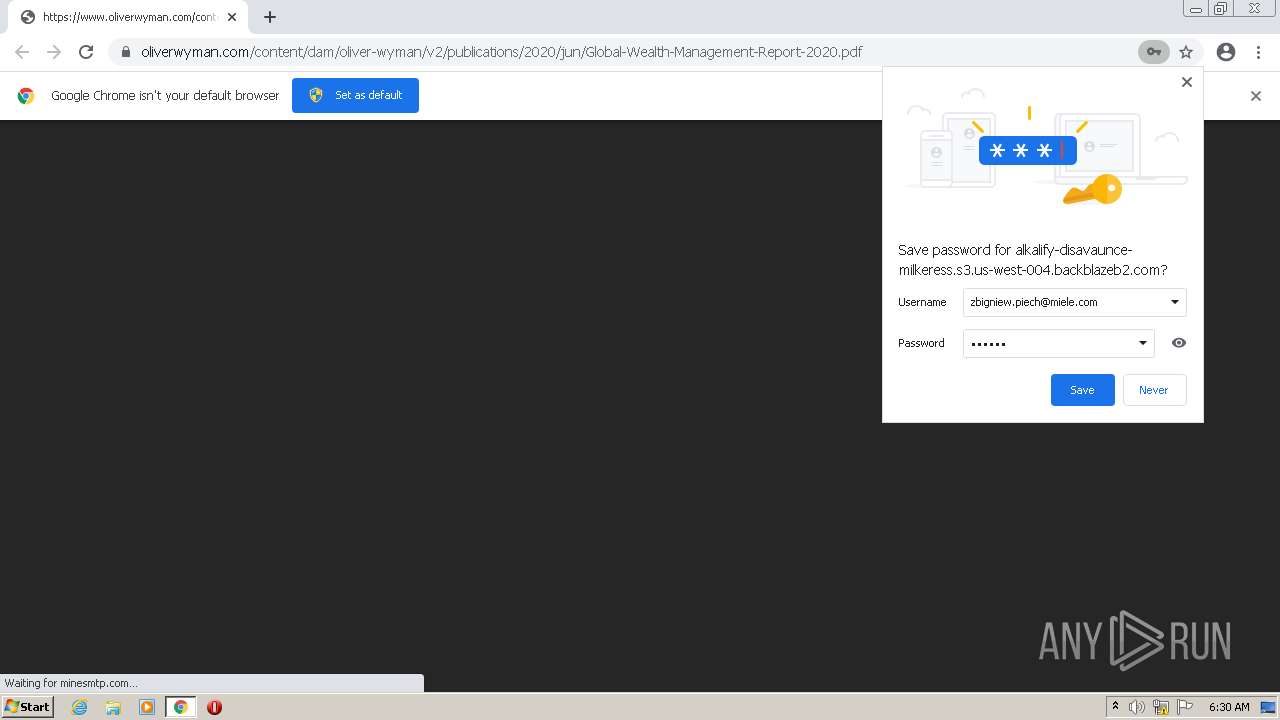Bookmark this page with star icon
The image size is (1280, 720).
[1186, 52]
